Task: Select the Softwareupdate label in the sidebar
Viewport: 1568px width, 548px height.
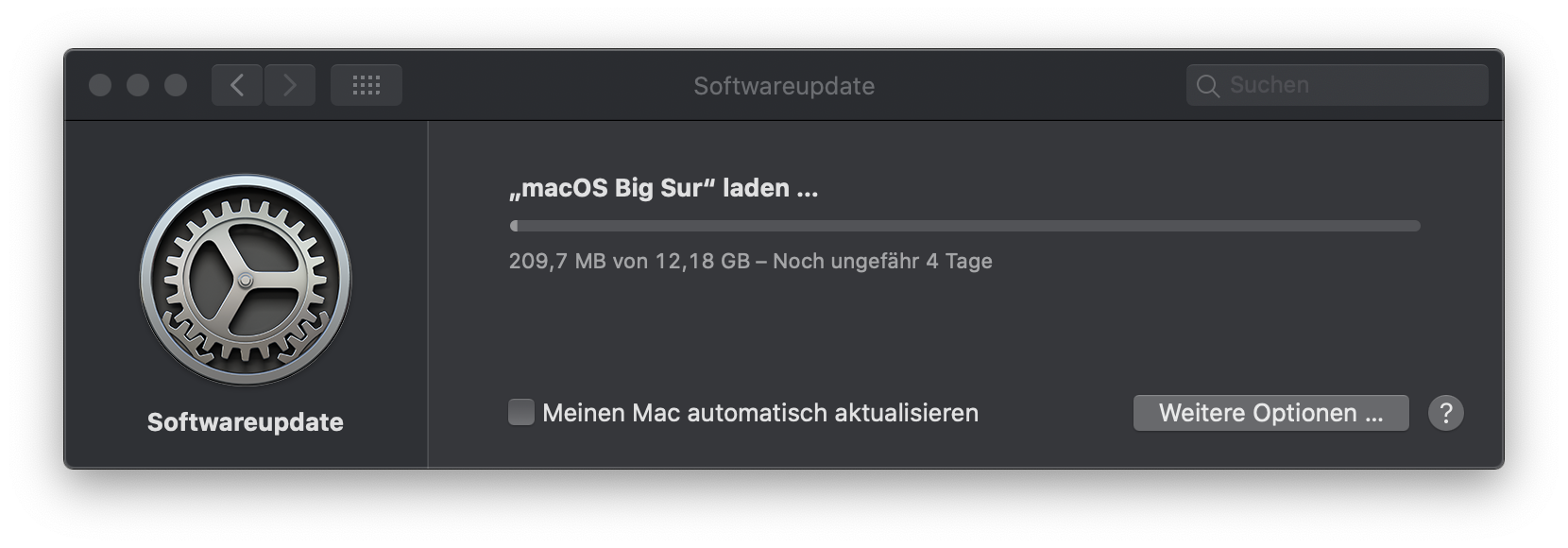Action: click(247, 422)
